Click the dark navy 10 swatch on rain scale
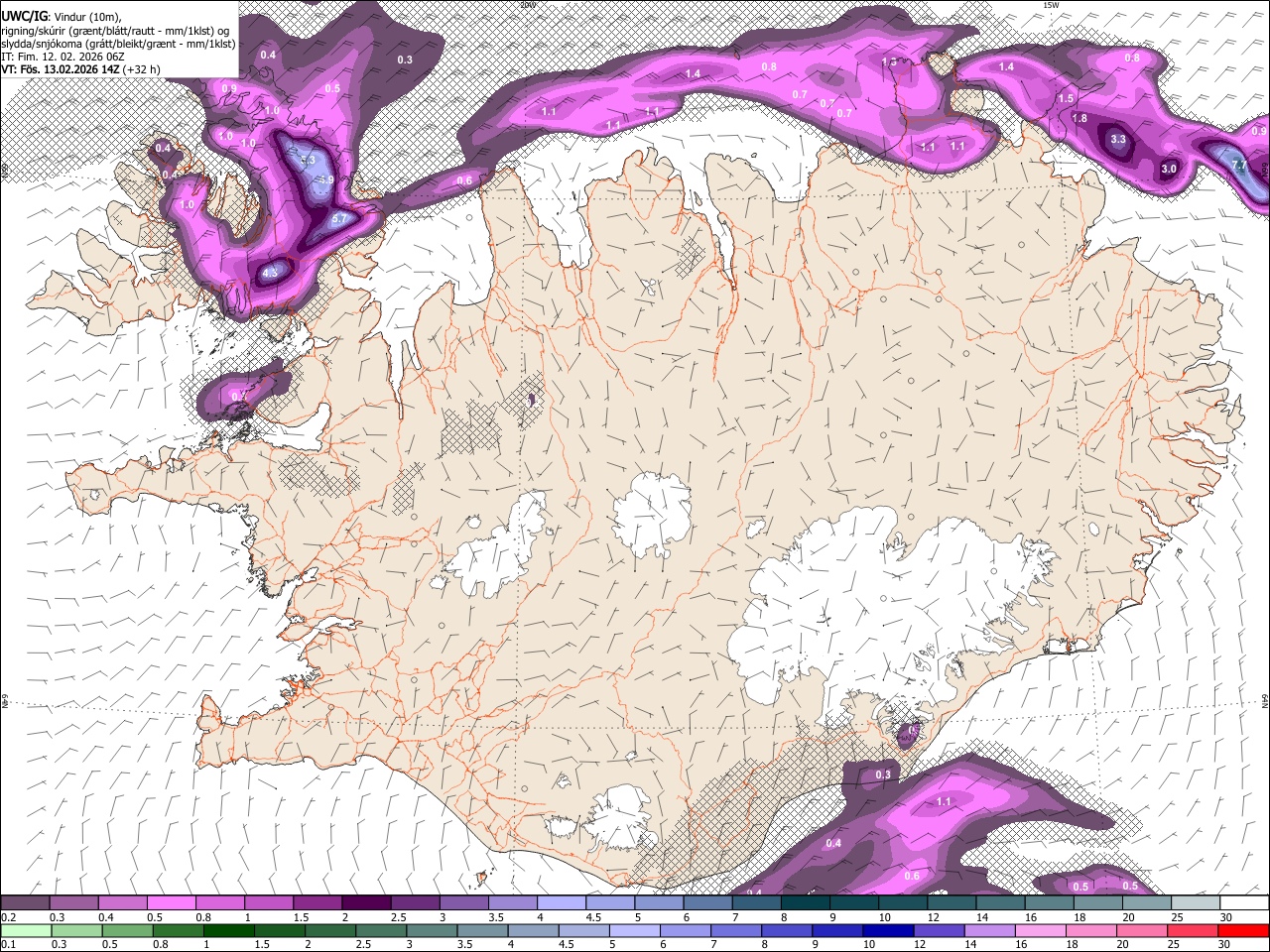The width and height of the screenshot is (1270, 952). 887,930
